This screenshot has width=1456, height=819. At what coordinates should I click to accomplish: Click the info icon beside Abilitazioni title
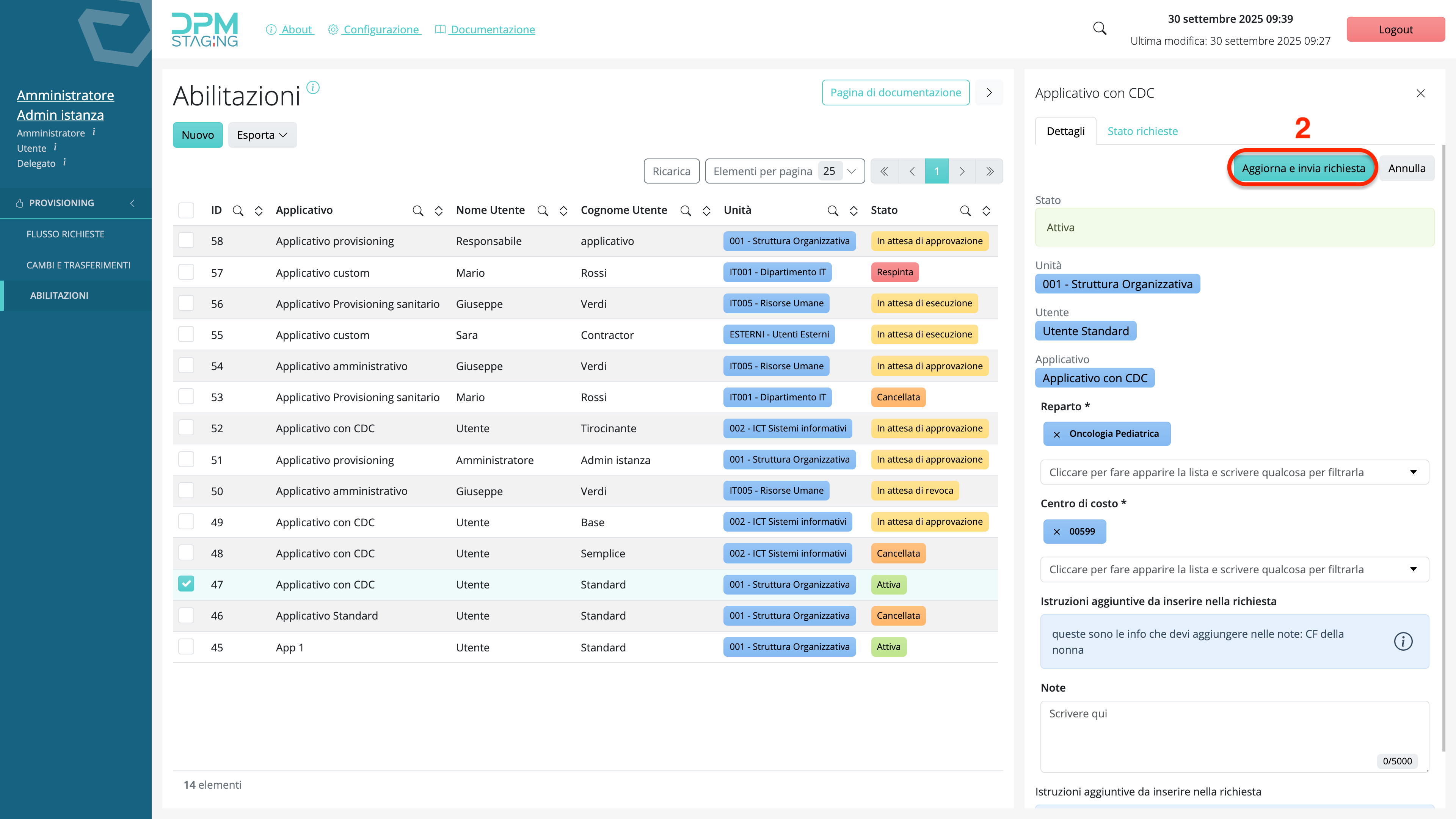pyautogui.click(x=313, y=88)
